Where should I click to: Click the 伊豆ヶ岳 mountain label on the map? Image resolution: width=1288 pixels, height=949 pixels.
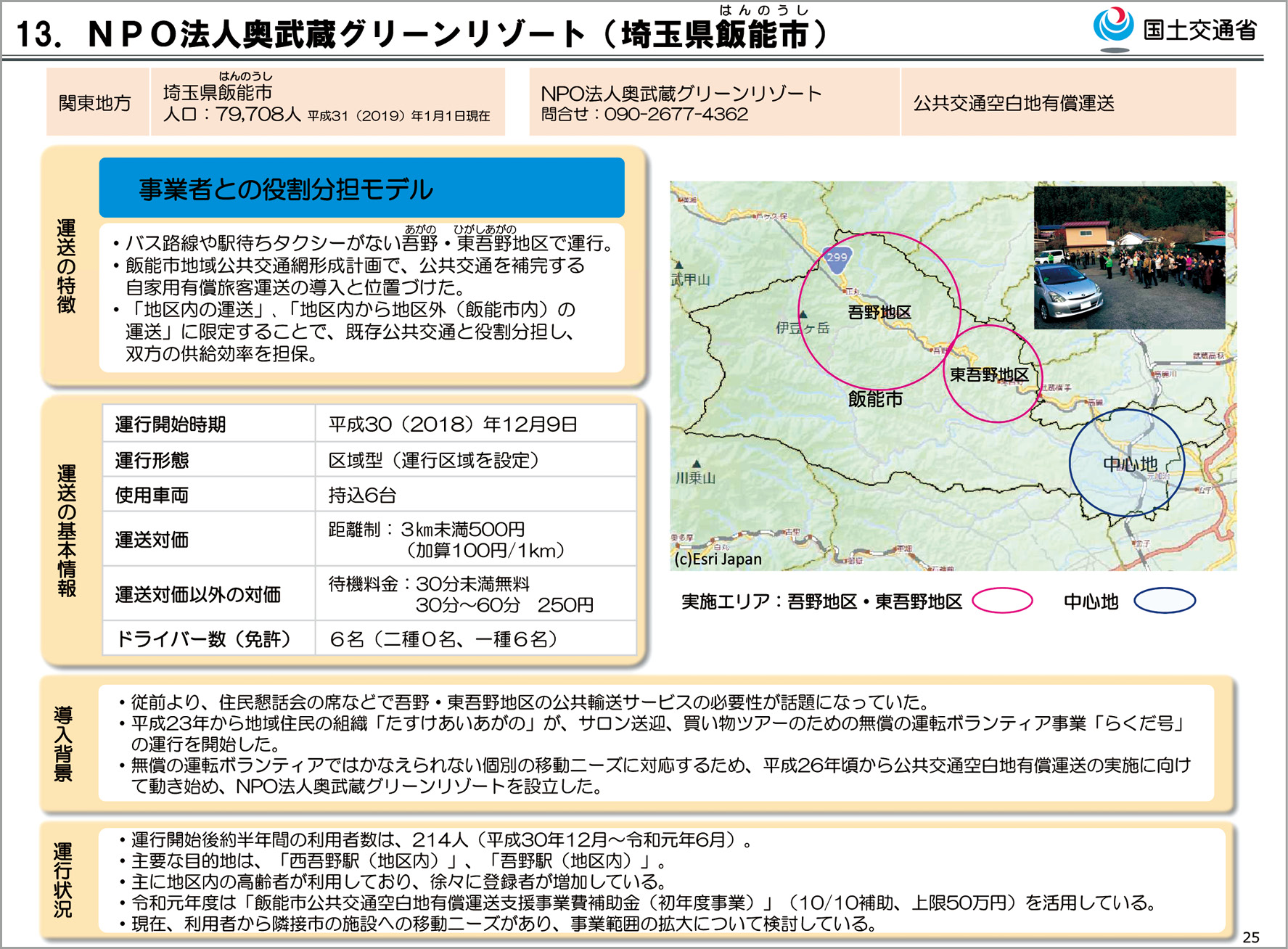[803, 328]
